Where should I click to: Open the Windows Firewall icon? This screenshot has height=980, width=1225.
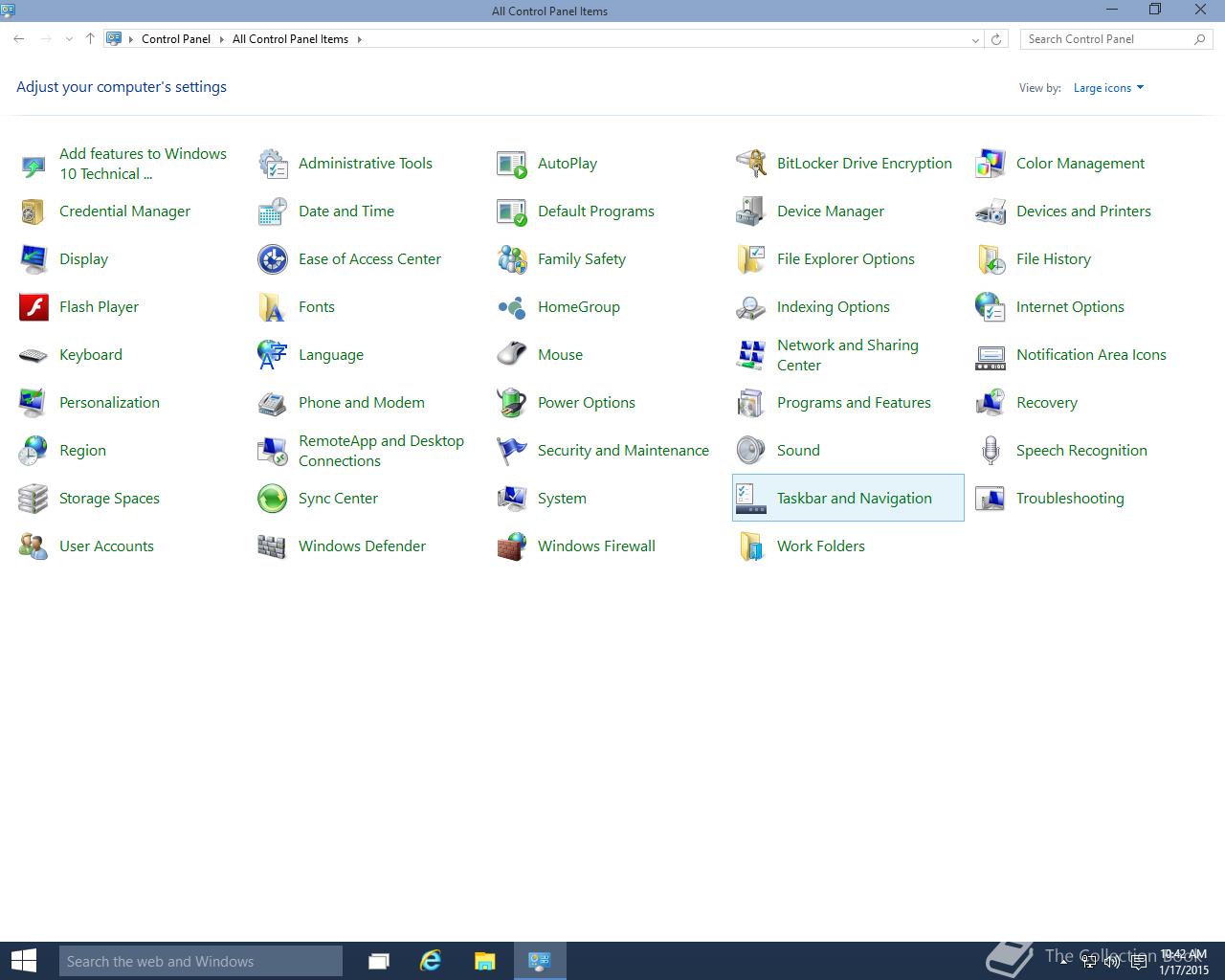tap(512, 546)
